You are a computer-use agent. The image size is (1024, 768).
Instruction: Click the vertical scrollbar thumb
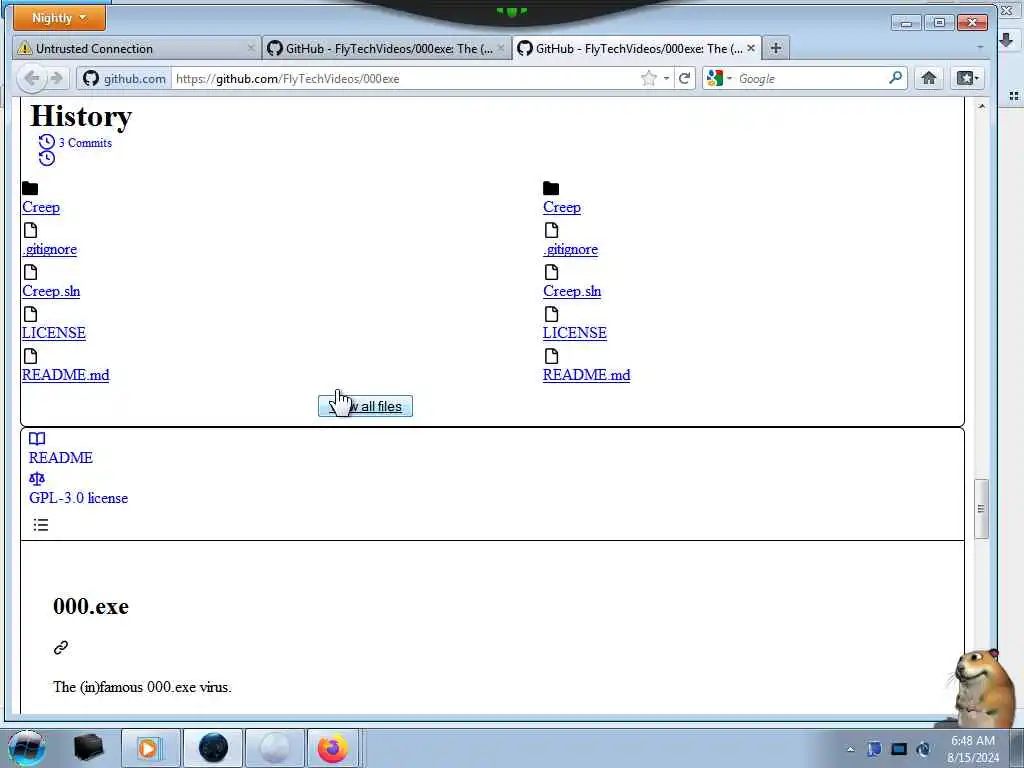[x=981, y=509]
